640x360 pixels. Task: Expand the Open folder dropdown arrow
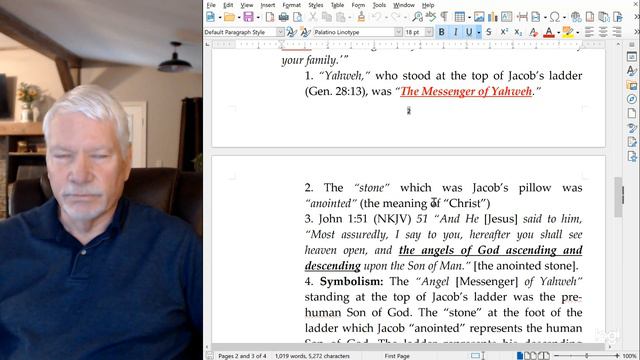[239, 17]
